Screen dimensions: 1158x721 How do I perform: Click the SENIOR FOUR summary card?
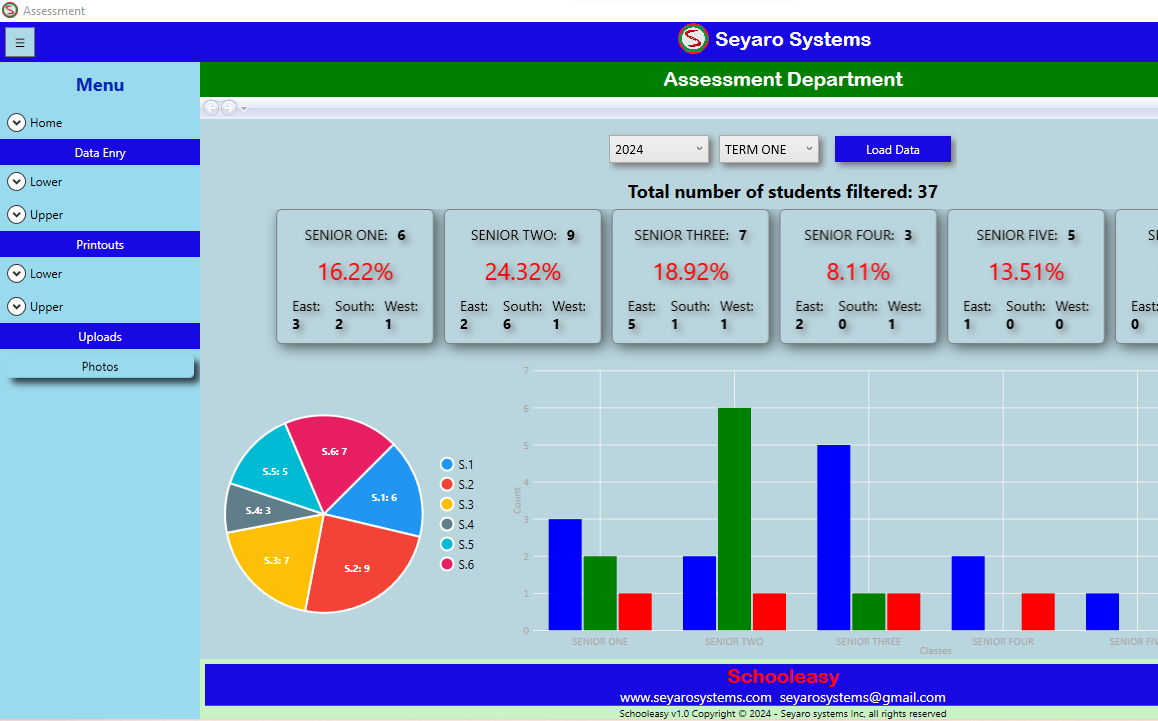tap(858, 276)
